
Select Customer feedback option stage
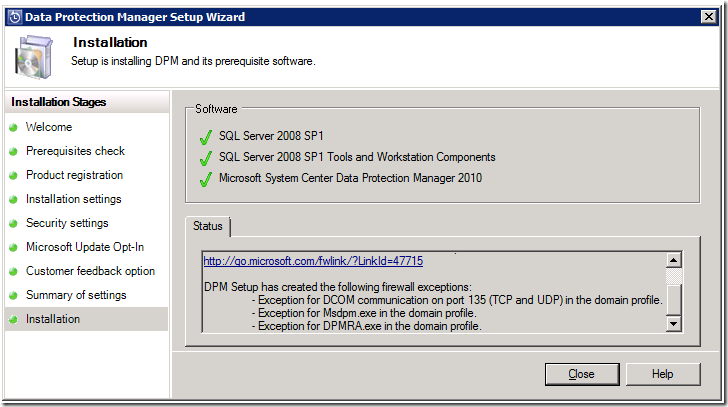pyautogui.click(x=90, y=271)
